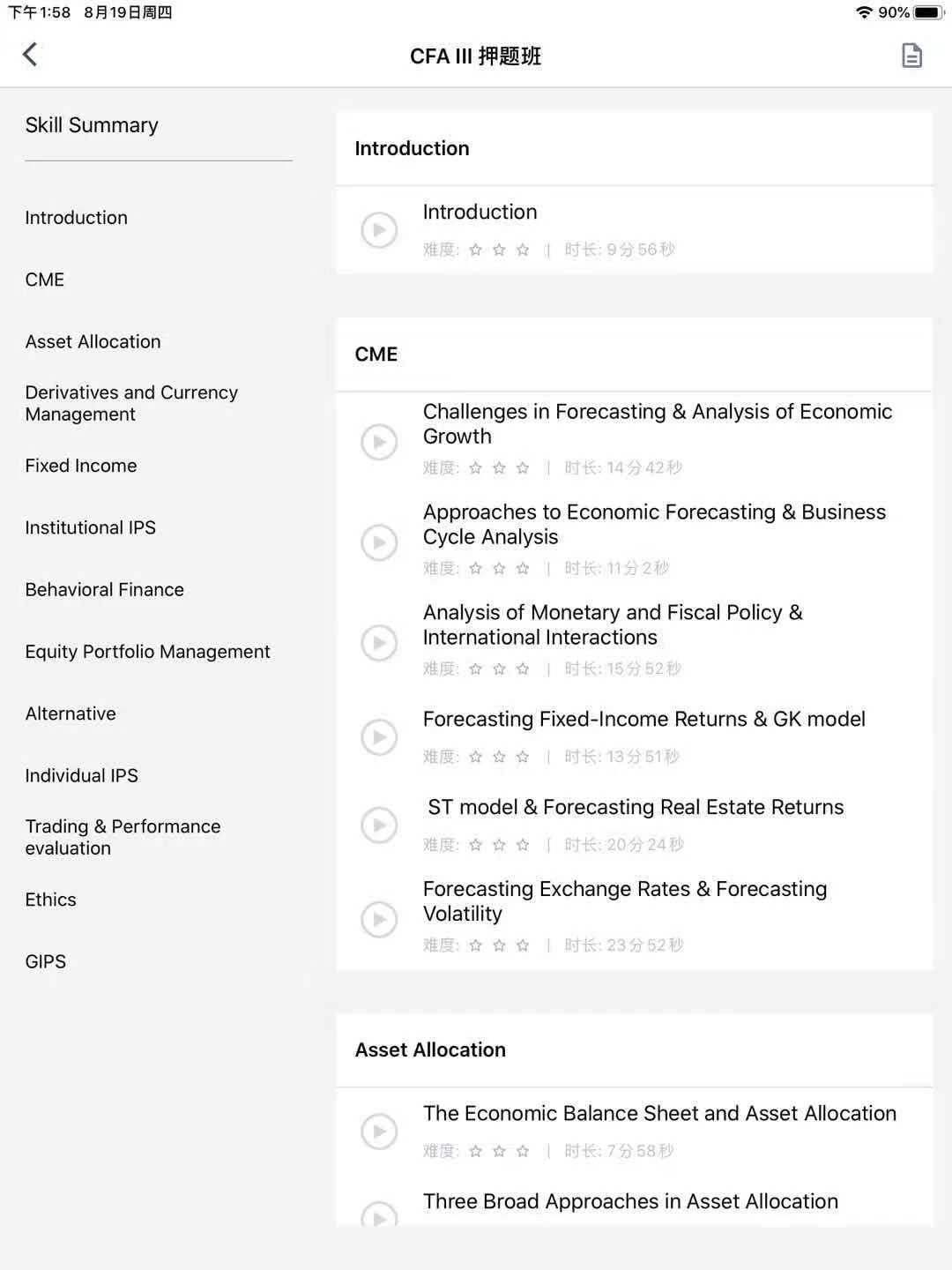The image size is (952, 1270).
Task: Play Forecasting Exchange Rates lesson
Action: pyautogui.click(x=379, y=919)
